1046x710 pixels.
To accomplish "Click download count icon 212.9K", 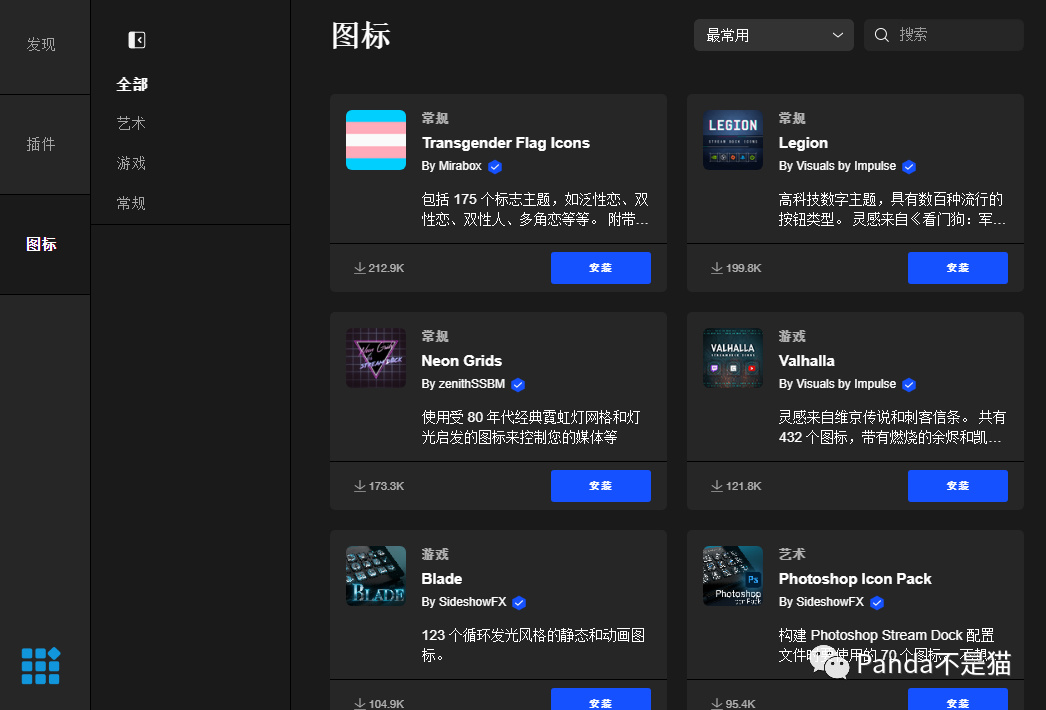I will click(x=360, y=268).
